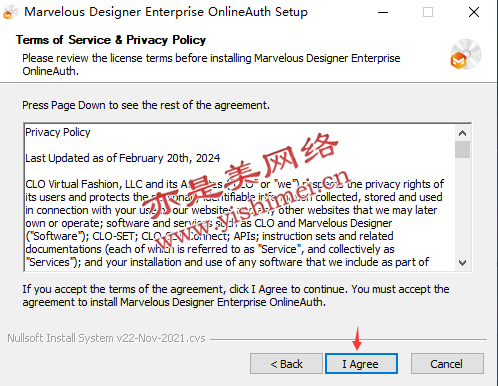The image size is (498, 386).
Task: Click the red arrow above I Agree
Action: (x=357, y=338)
